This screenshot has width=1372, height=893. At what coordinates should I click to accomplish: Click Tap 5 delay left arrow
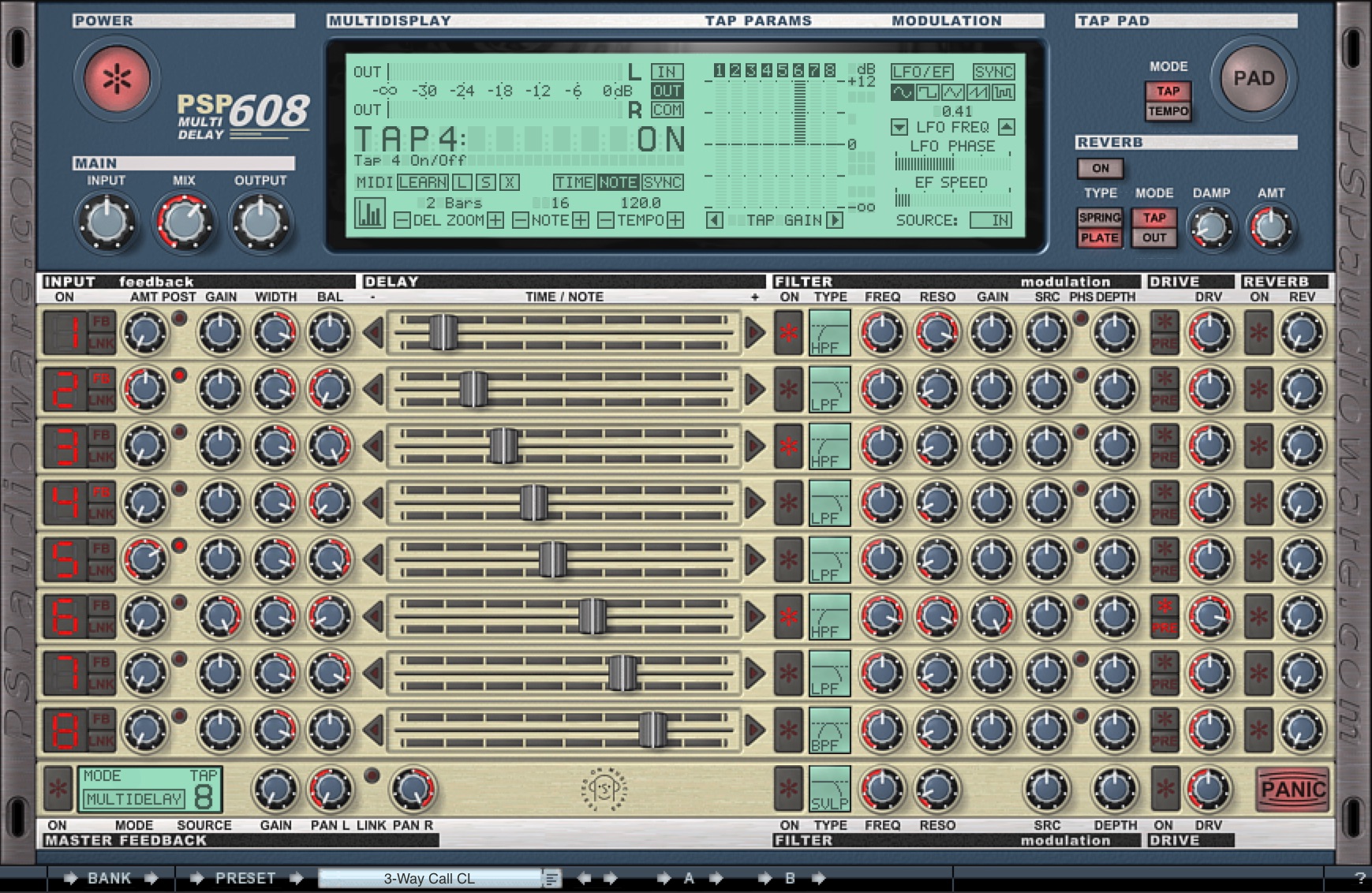pyautogui.click(x=373, y=560)
